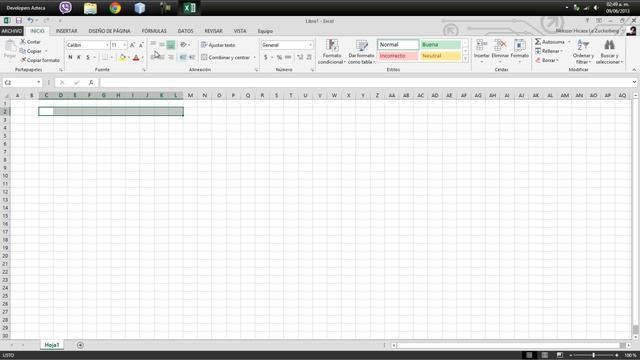Open the Calibri font name dropdown
Image resolution: width=640 pixels, height=360 pixels.
coord(107,45)
